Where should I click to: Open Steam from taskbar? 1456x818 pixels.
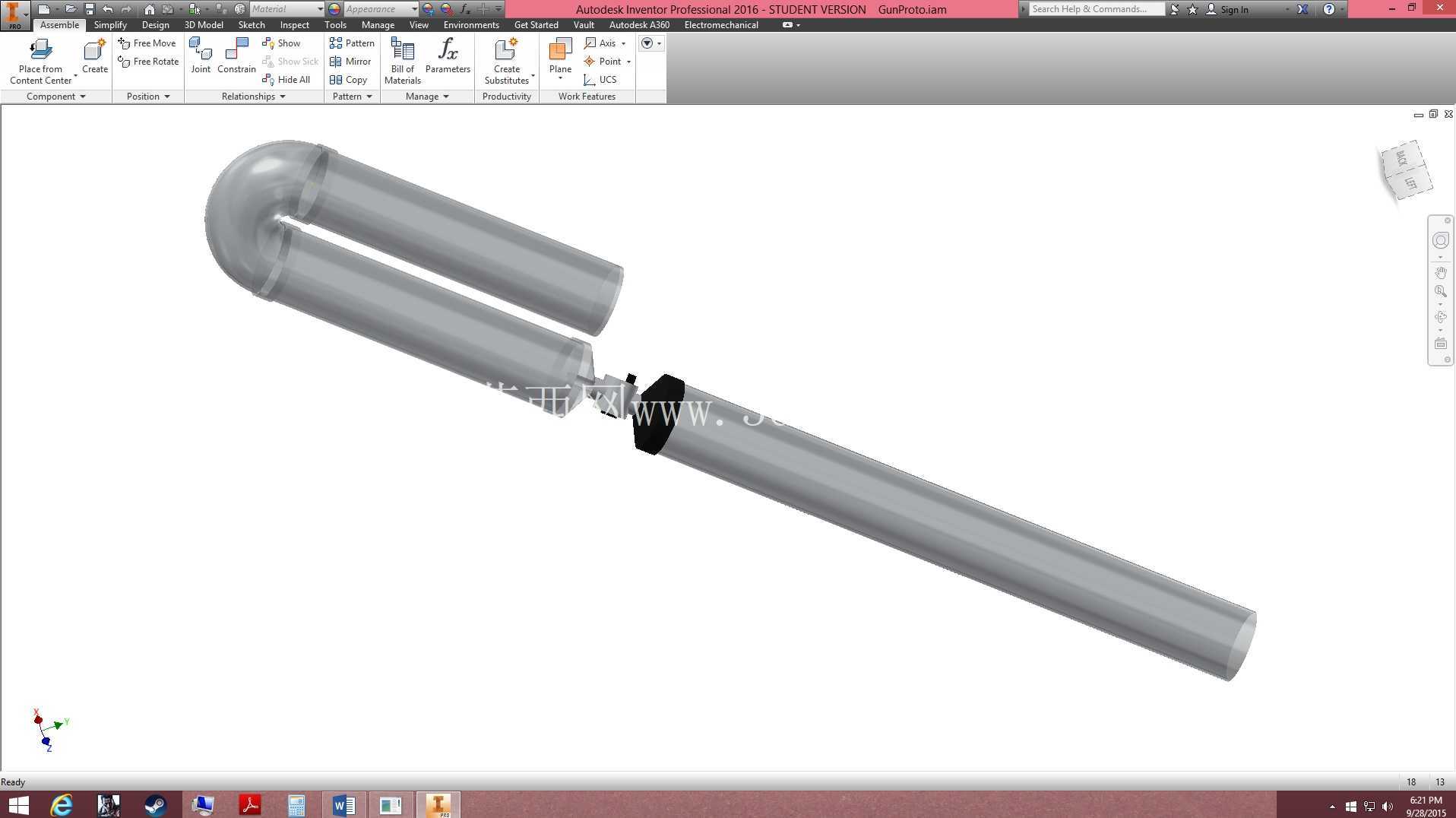156,804
